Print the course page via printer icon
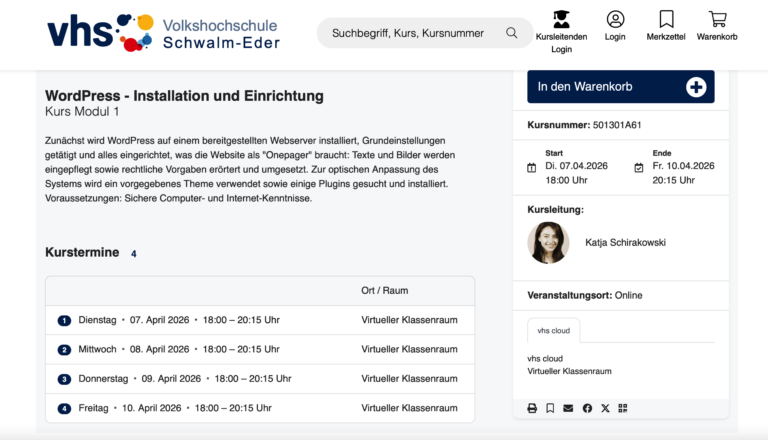 (532, 408)
